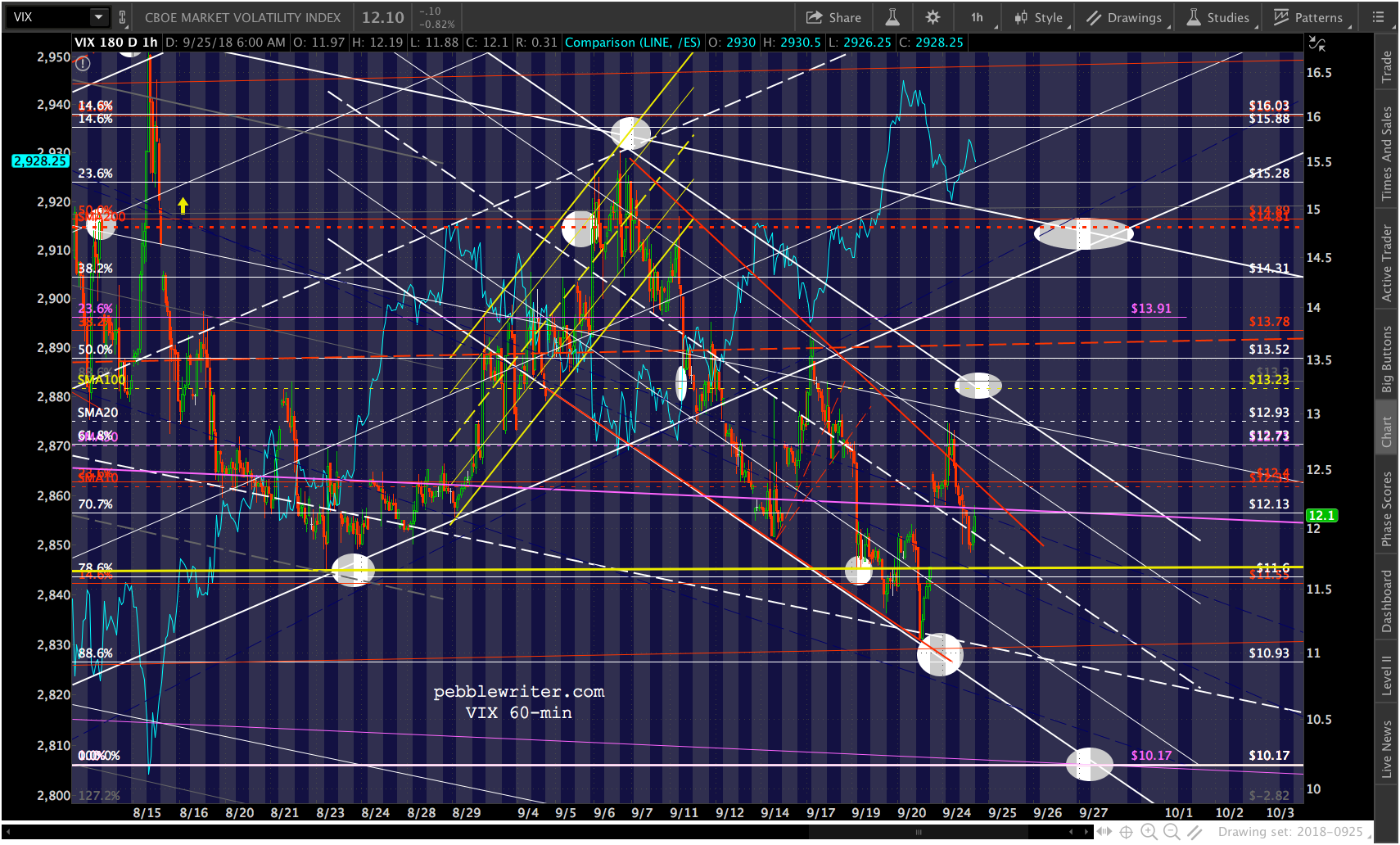The width and height of the screenshot is (1400, 845).
Task: Click the zoom in magnifier
Action: (1149, 832)
